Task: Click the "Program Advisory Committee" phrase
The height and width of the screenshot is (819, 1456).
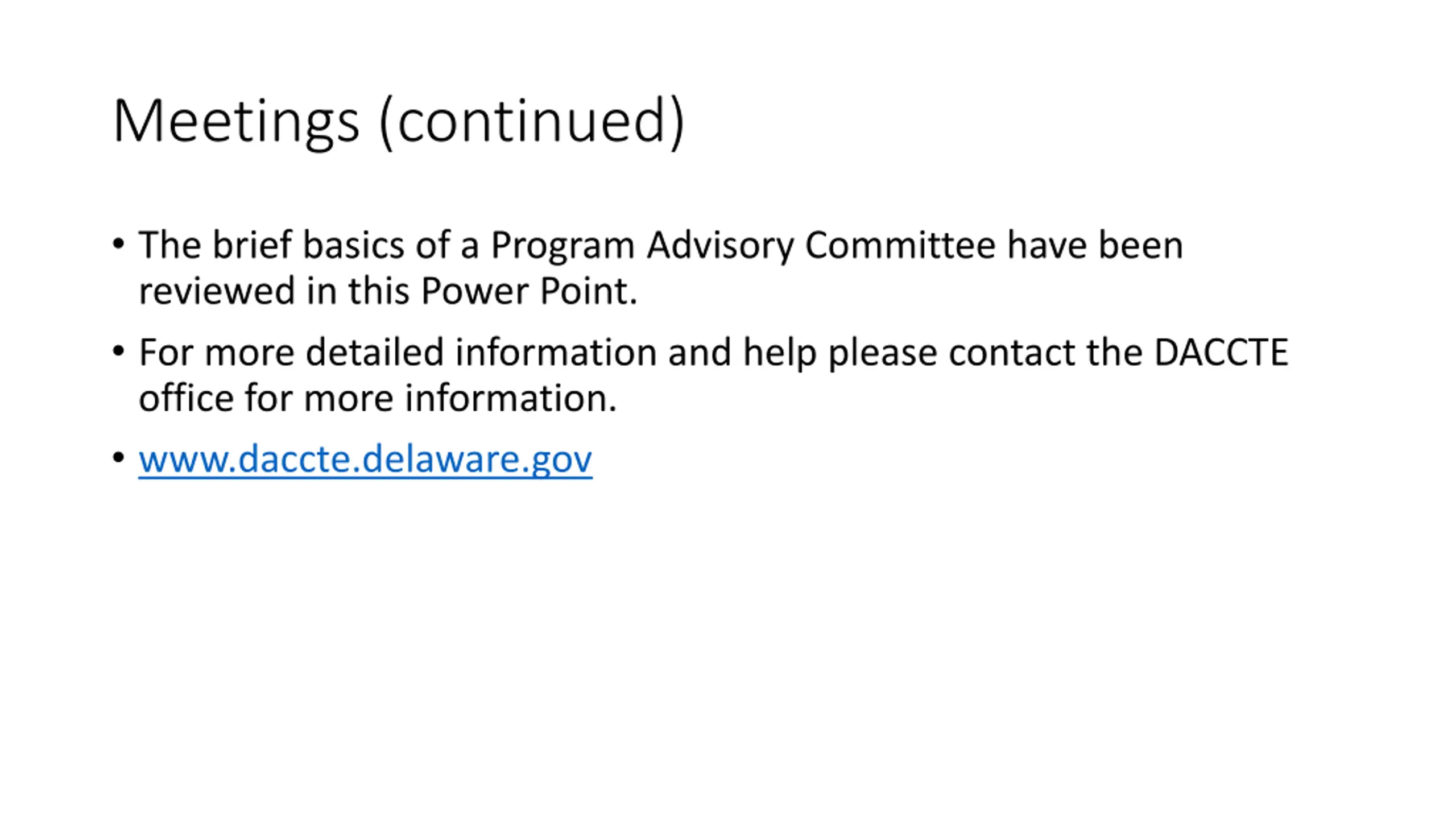Action: [743, 245]
